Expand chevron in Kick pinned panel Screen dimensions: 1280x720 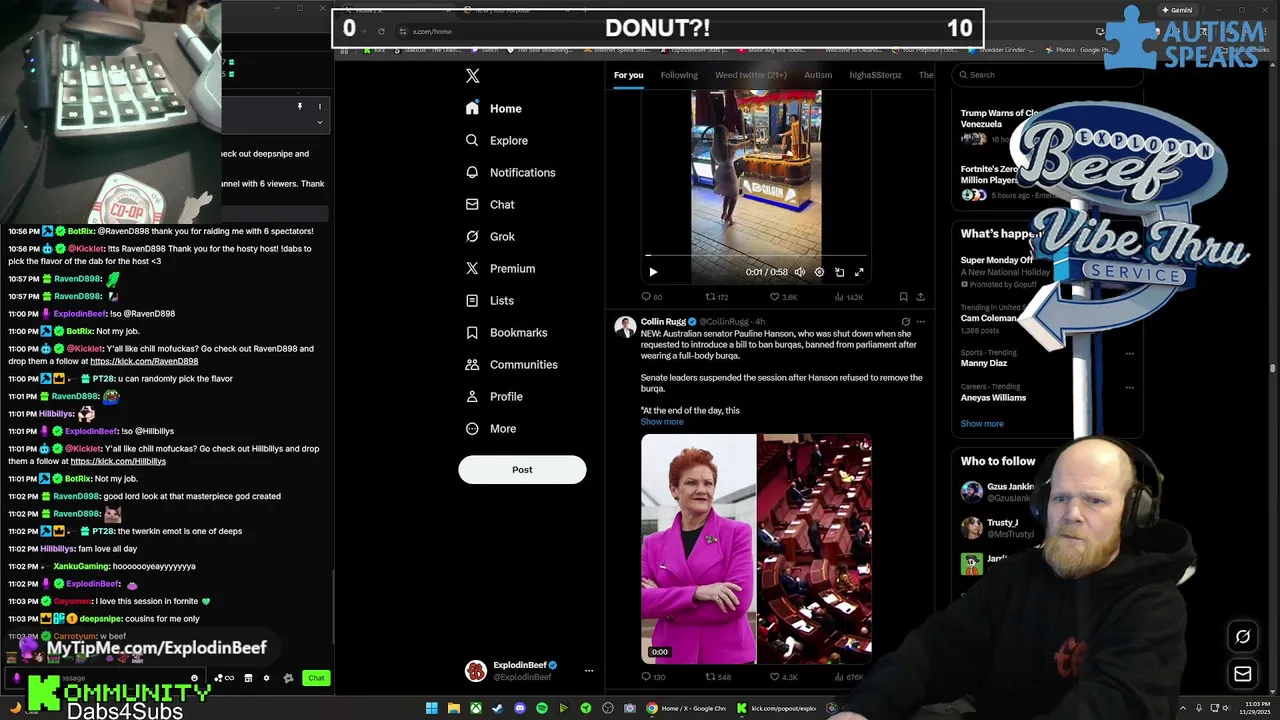[320, 122]
